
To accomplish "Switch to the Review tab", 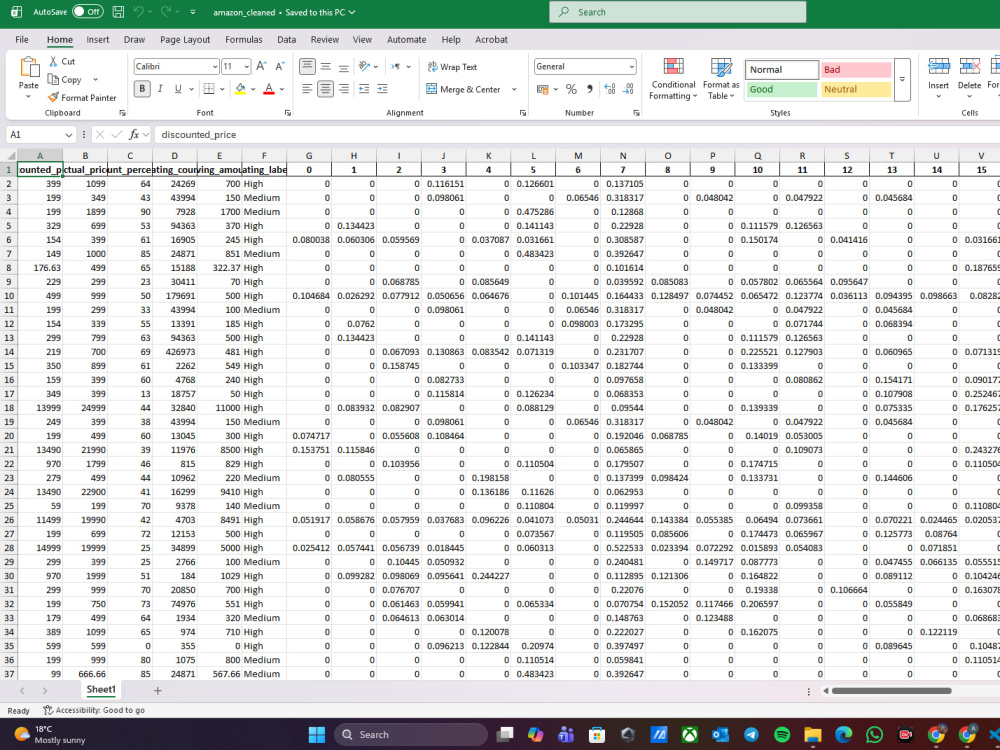I will 325,40.
